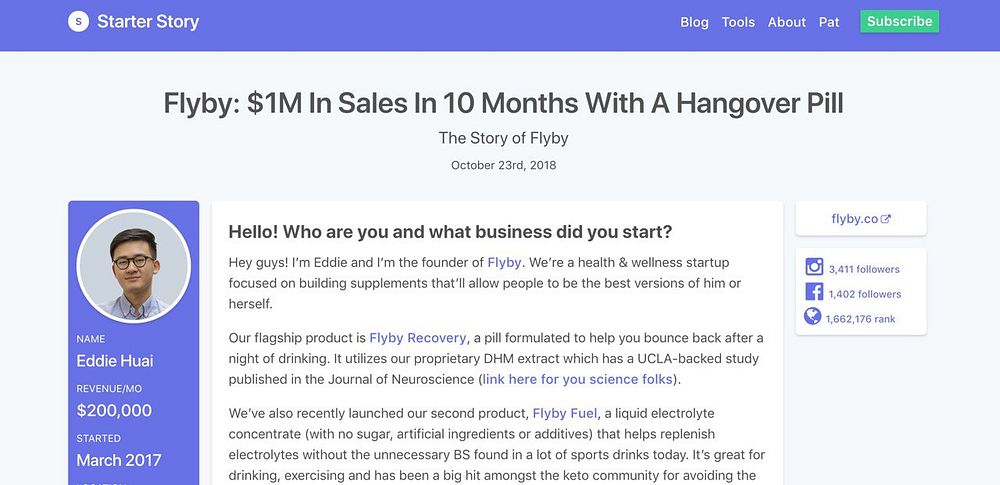
Task: Click external link icon beside flyby.co
Action: pyautogui.click(x=885, y=219)
